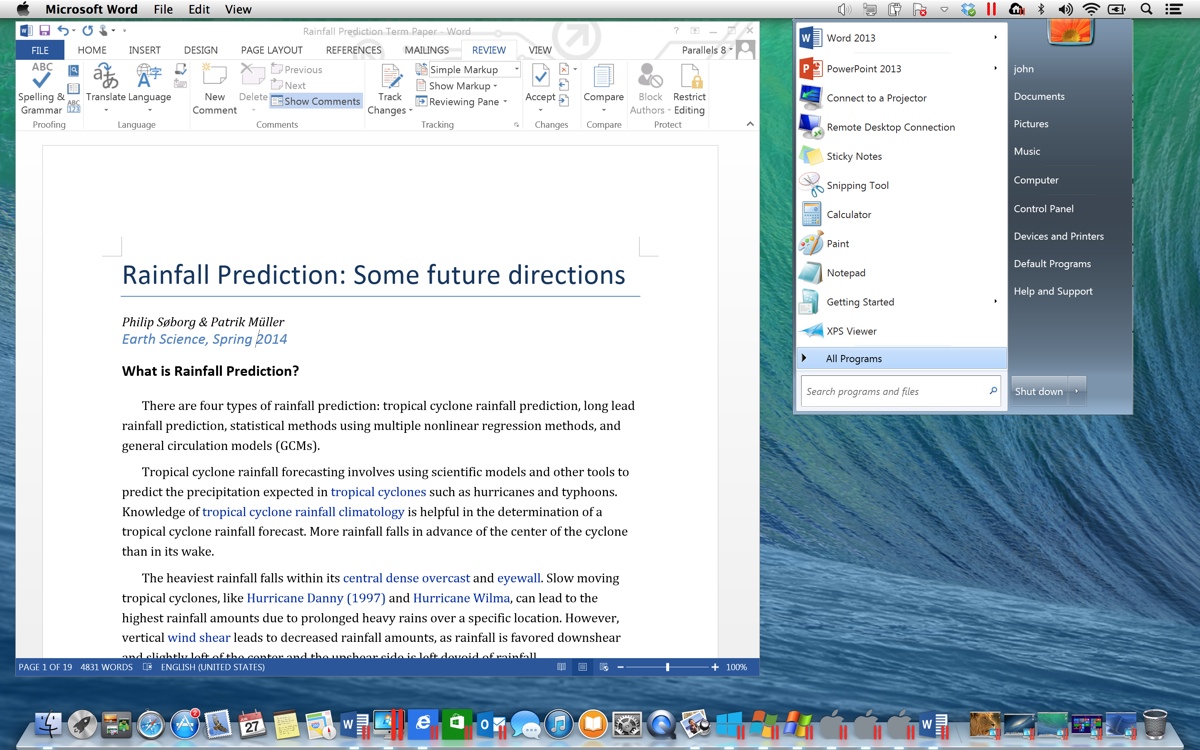Open Internet Explorer in the Dock

point(423,724)
